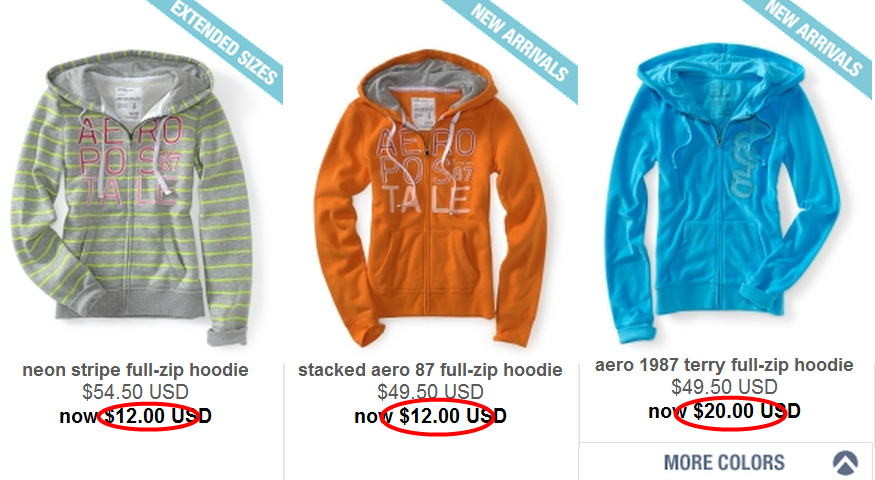This screenshot has height=480, width=875.
Task: Select the $54.50 USD original price
Action: [x=136, y=392]
